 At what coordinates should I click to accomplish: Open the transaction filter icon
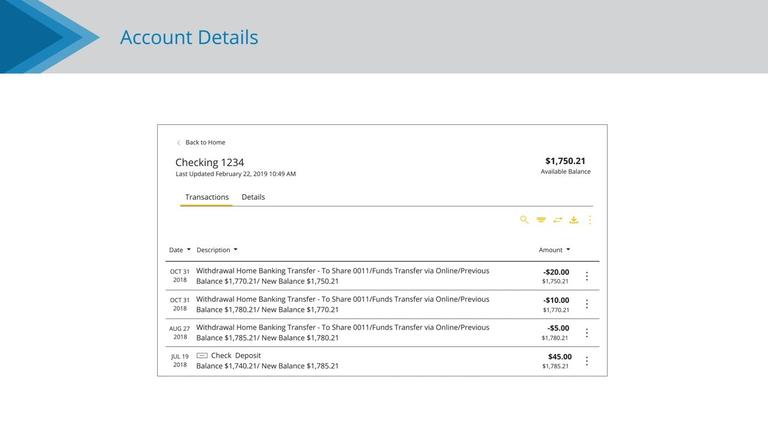pos(541,220)
